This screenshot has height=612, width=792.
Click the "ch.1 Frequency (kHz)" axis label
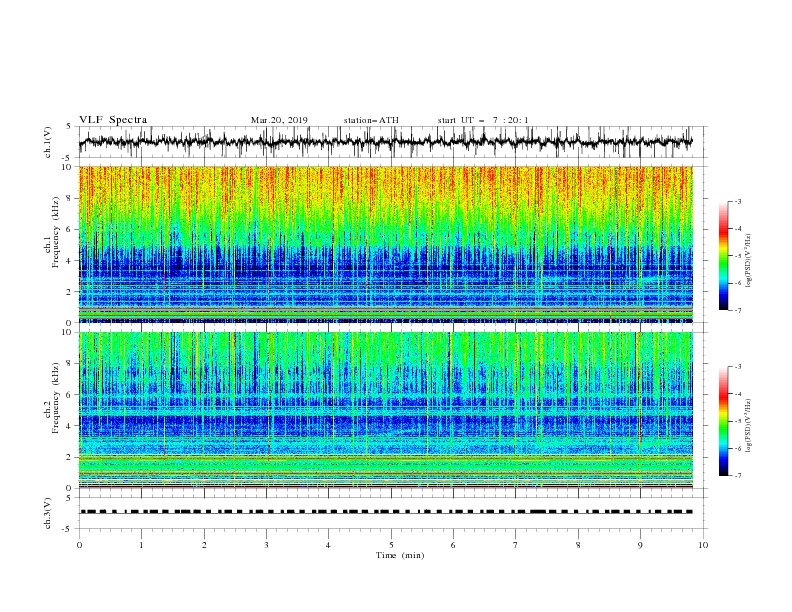click(x=52, y=232)
